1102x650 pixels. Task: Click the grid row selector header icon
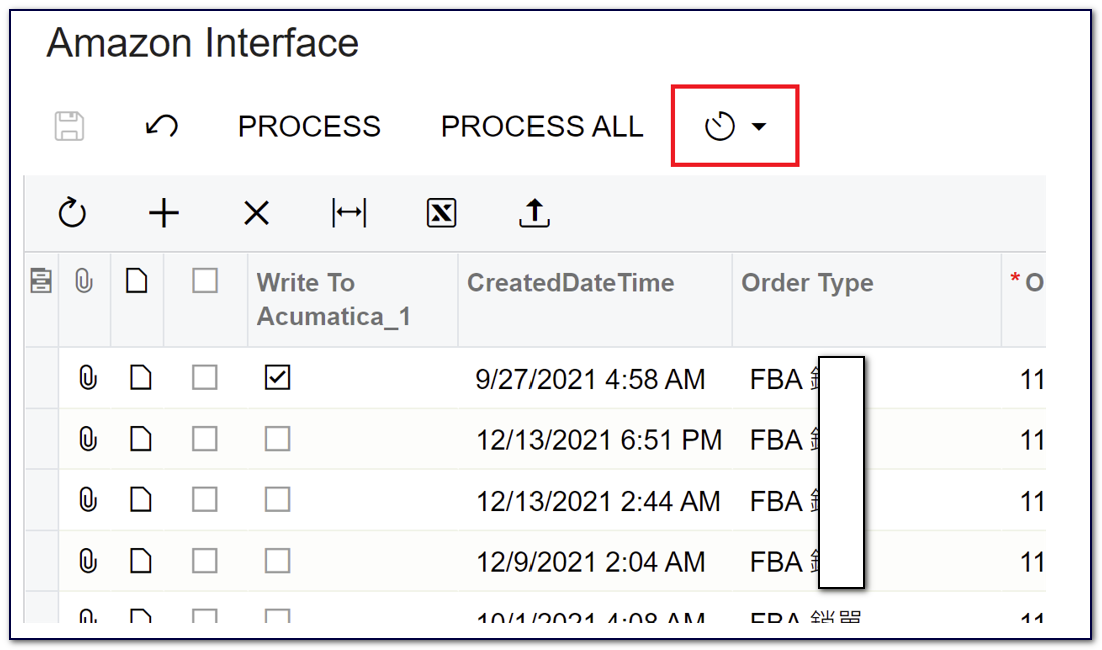pyautogui.click(x=41, y=280)
